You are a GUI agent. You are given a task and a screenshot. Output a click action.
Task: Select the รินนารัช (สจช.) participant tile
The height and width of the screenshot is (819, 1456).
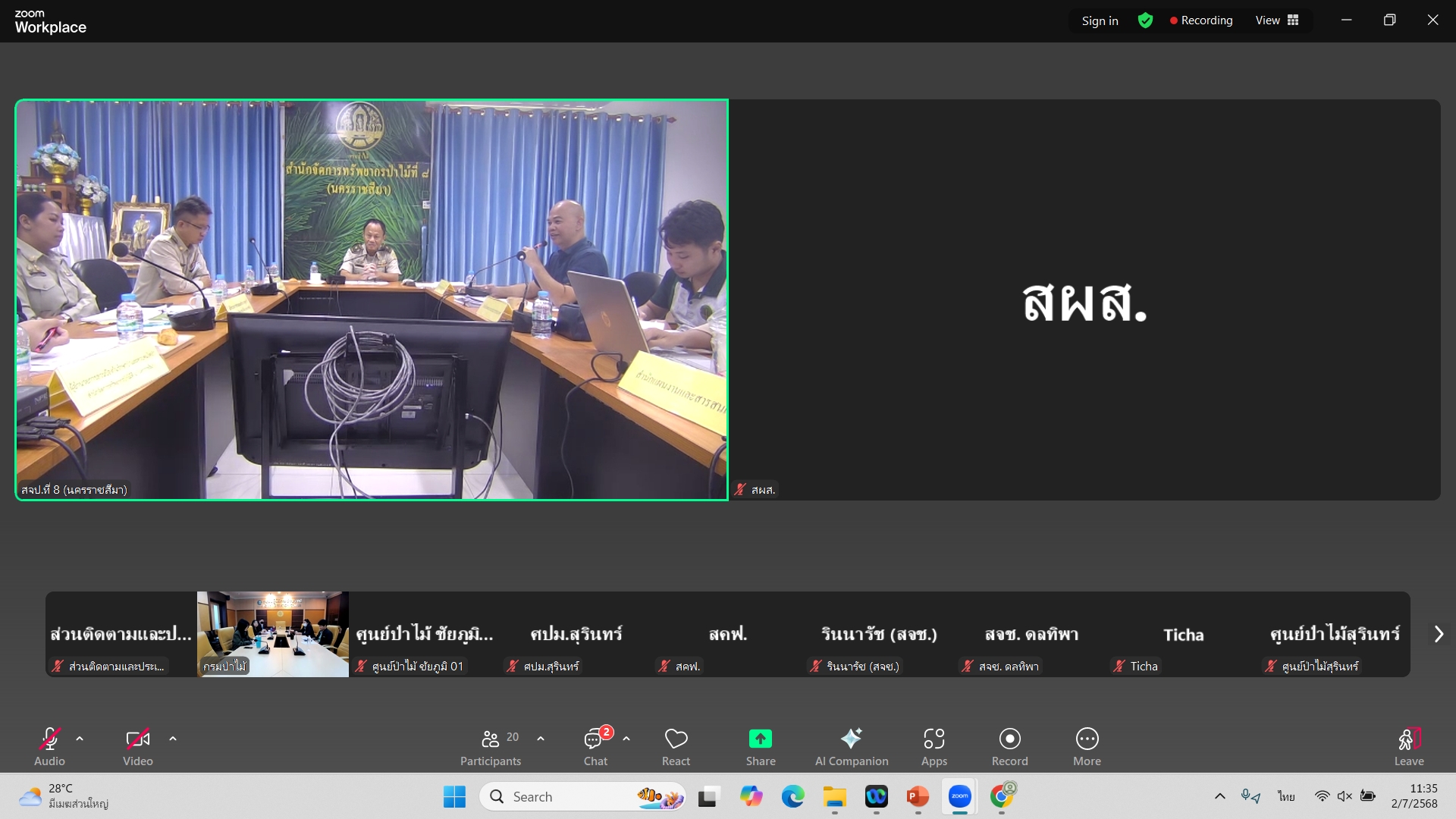[880, 634]
